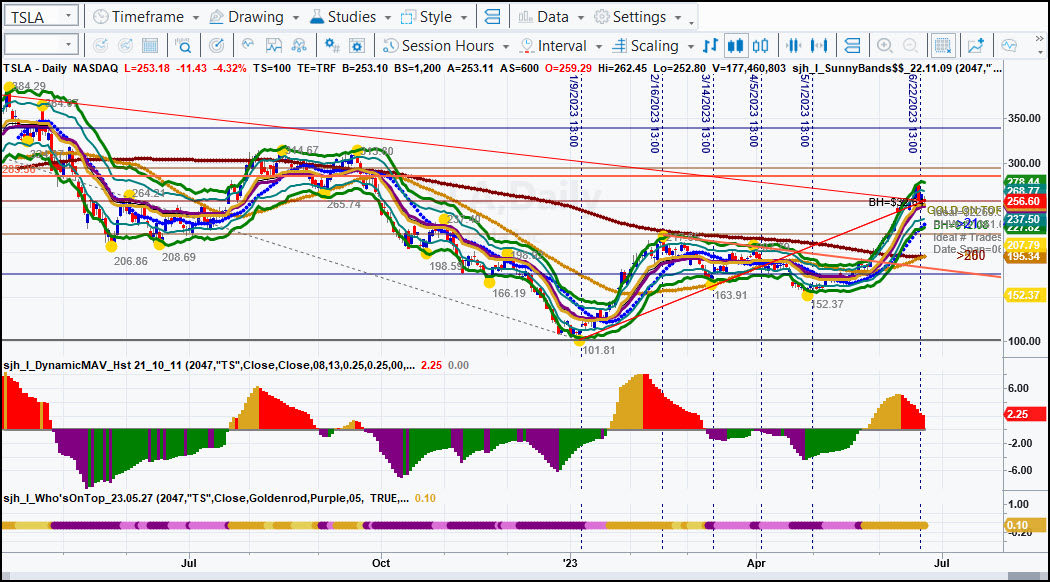Viewport: 1050px width, 582px height.
Task: Click the first greyed chart-clock icon
Action: tap(100, 46)
